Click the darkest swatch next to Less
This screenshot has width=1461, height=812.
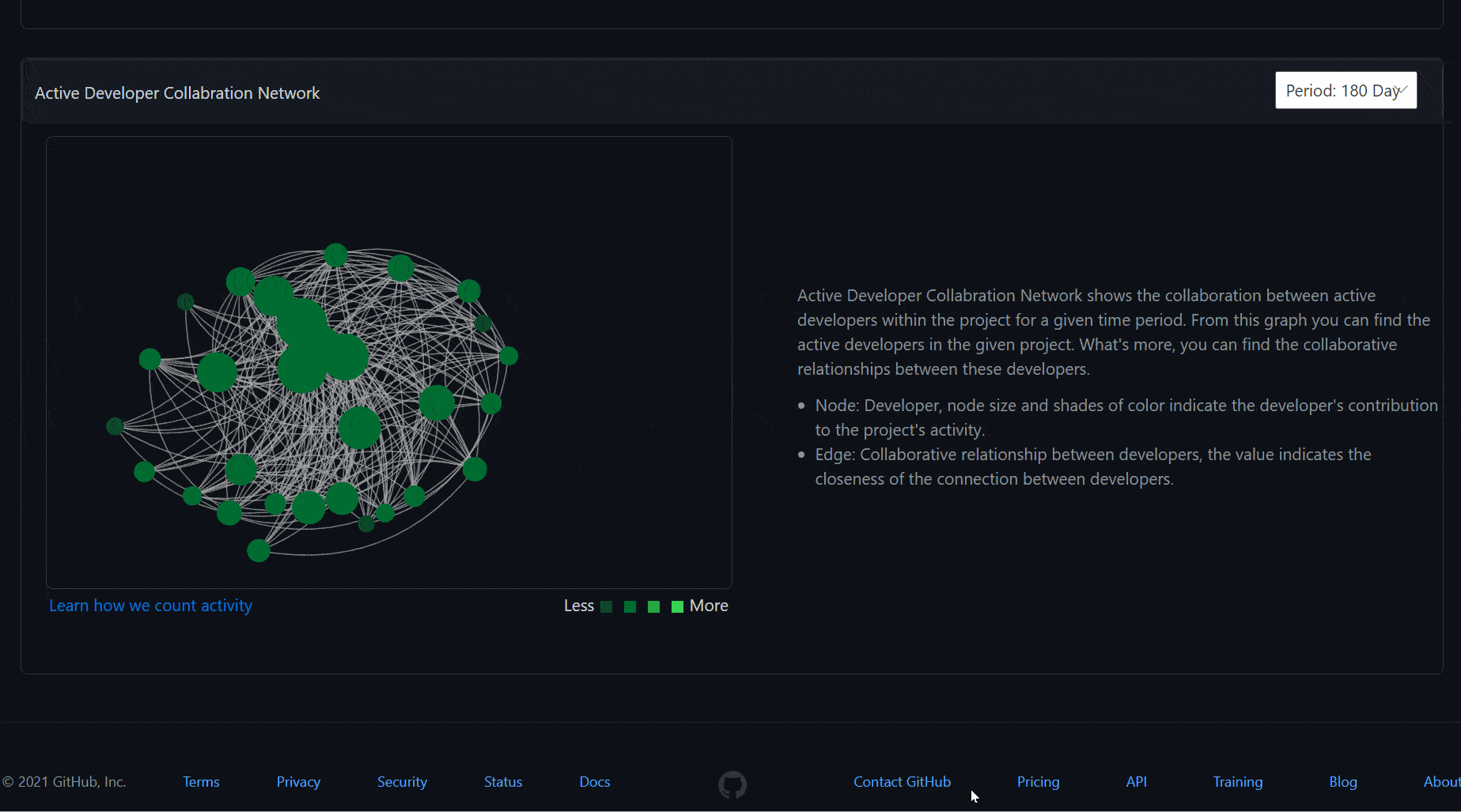tap(606, 606)
